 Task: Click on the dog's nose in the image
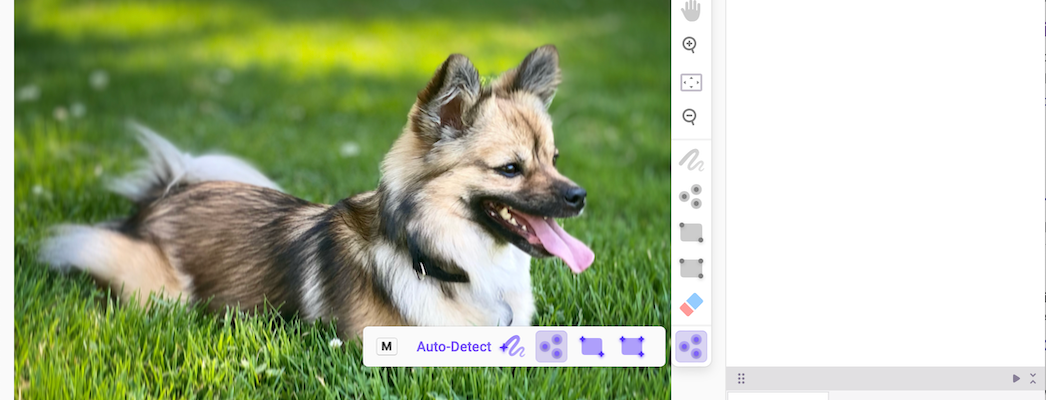(x=574, y=197)
